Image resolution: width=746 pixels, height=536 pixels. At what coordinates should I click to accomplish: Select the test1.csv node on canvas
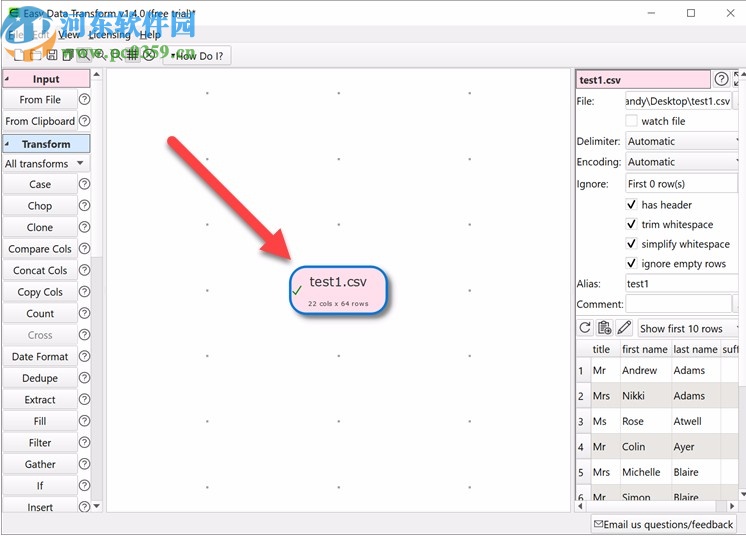pyautogui.click(x=338, y=290)
